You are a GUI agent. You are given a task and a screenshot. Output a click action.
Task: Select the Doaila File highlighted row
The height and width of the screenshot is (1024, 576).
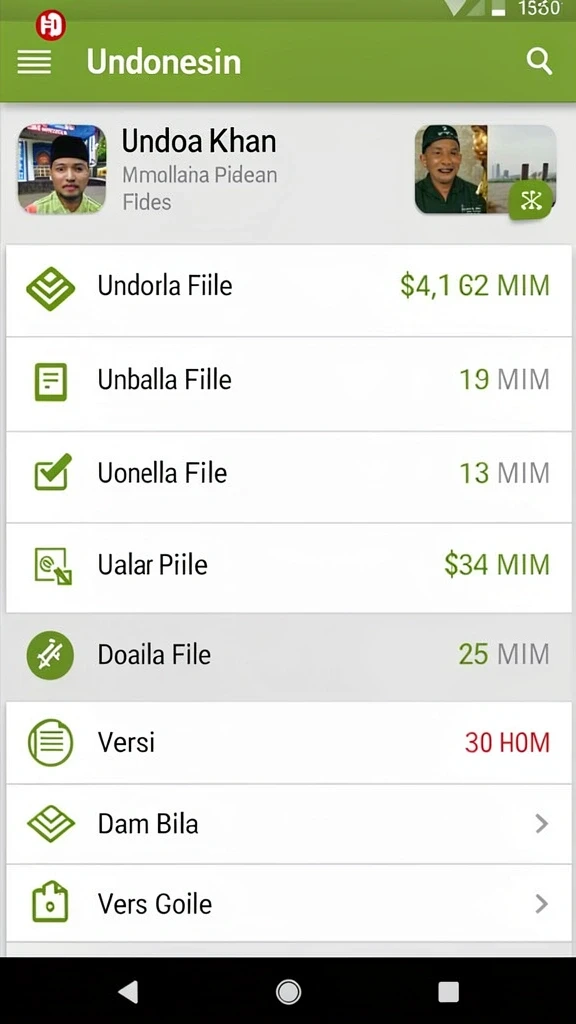coord(289,656)
